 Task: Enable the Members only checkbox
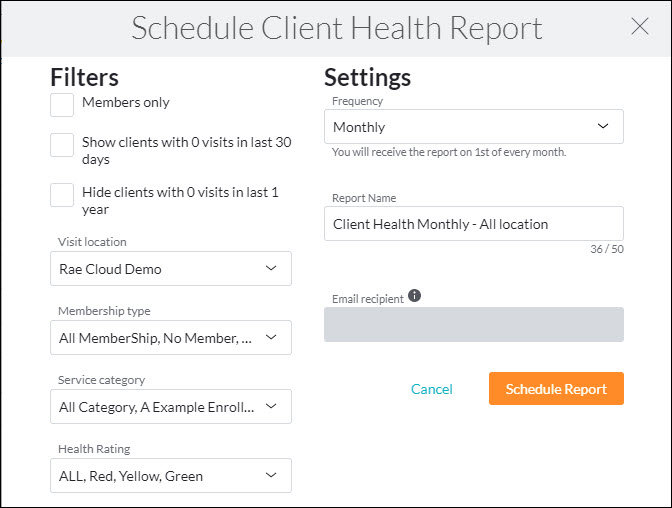click(x=62, y=105)
